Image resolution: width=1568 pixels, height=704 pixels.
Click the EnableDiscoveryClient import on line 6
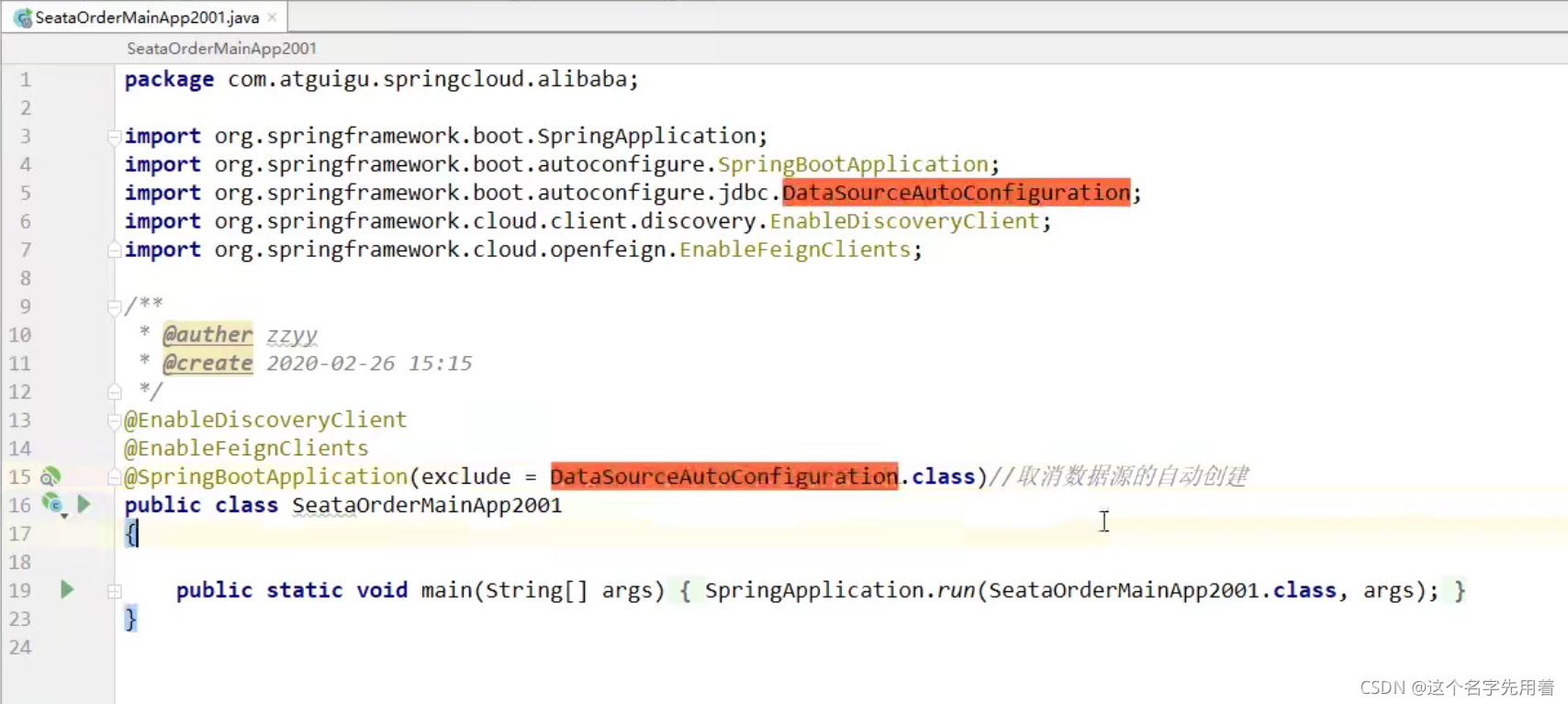tap(904, 221)
